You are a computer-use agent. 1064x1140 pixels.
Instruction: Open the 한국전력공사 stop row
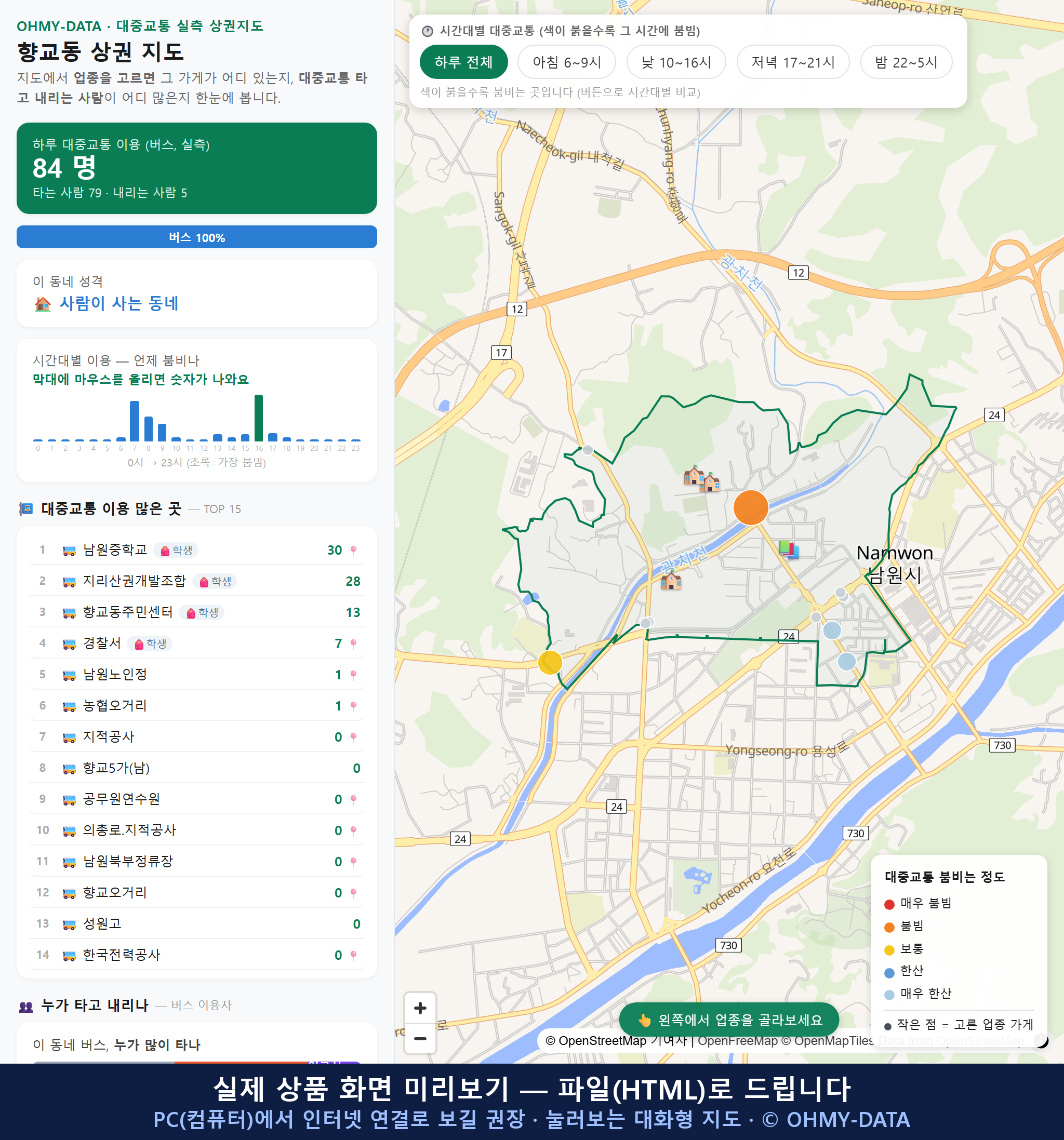pyautogui.click(x=197, y=955)
